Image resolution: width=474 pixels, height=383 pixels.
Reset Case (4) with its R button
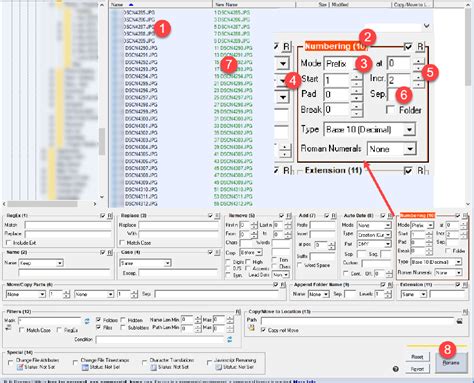218,253
